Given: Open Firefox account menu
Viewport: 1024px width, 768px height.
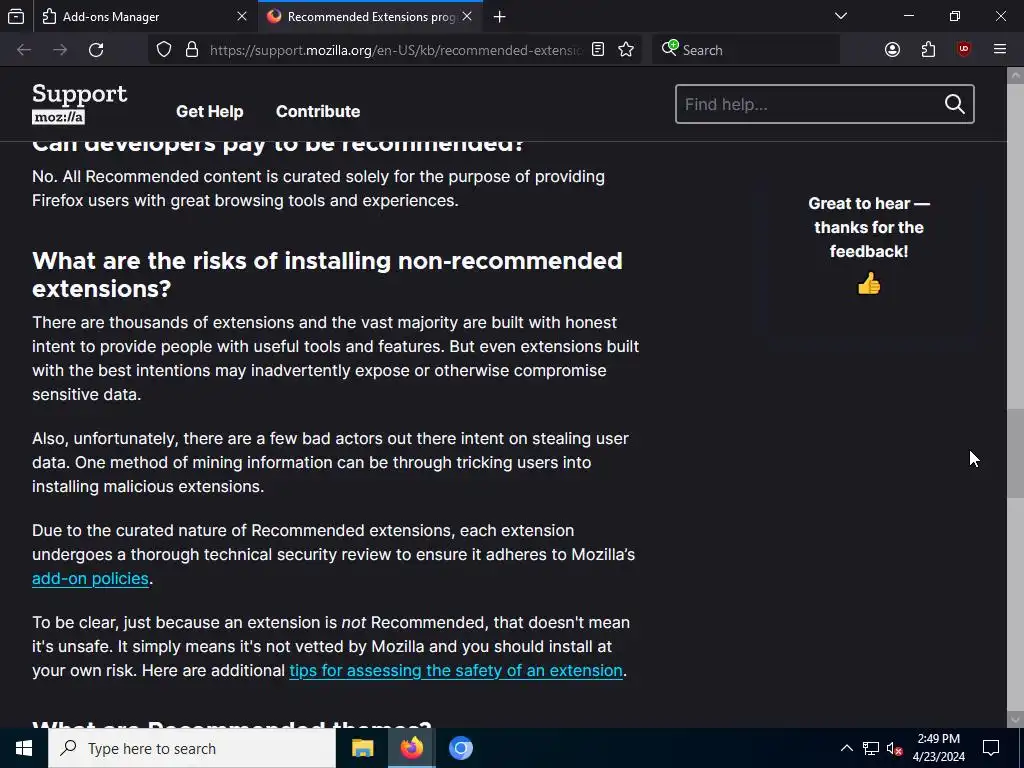Looking at the screenshot, I should point(893,50).
